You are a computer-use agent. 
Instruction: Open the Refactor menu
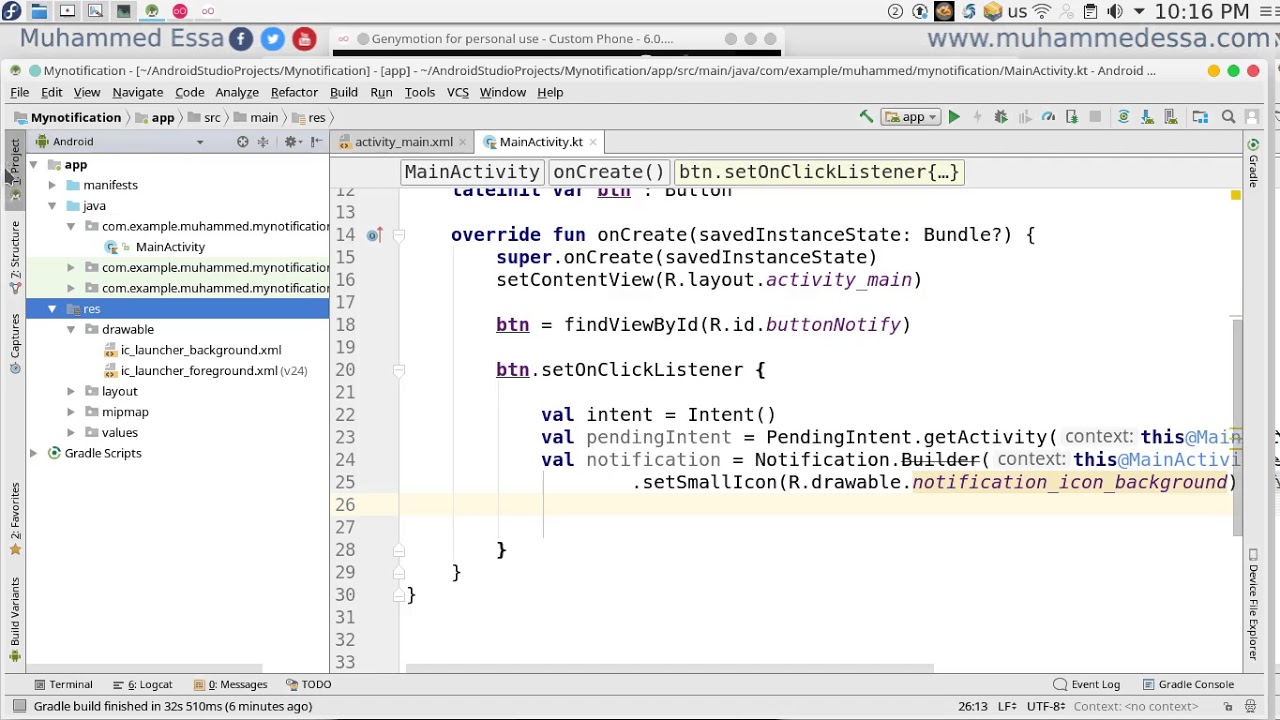pyautogui.click(x=294, y=92)
